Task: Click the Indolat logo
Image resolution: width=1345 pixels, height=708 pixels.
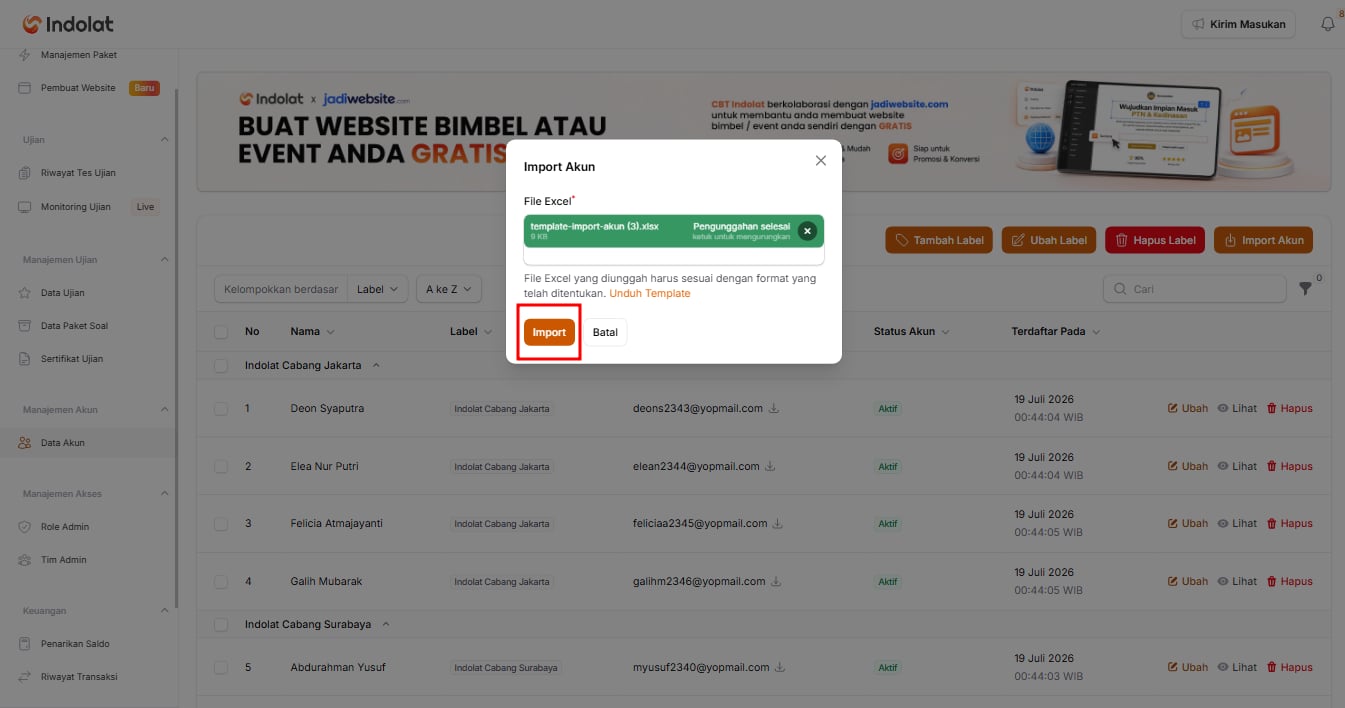Action: tap(67, 24)
